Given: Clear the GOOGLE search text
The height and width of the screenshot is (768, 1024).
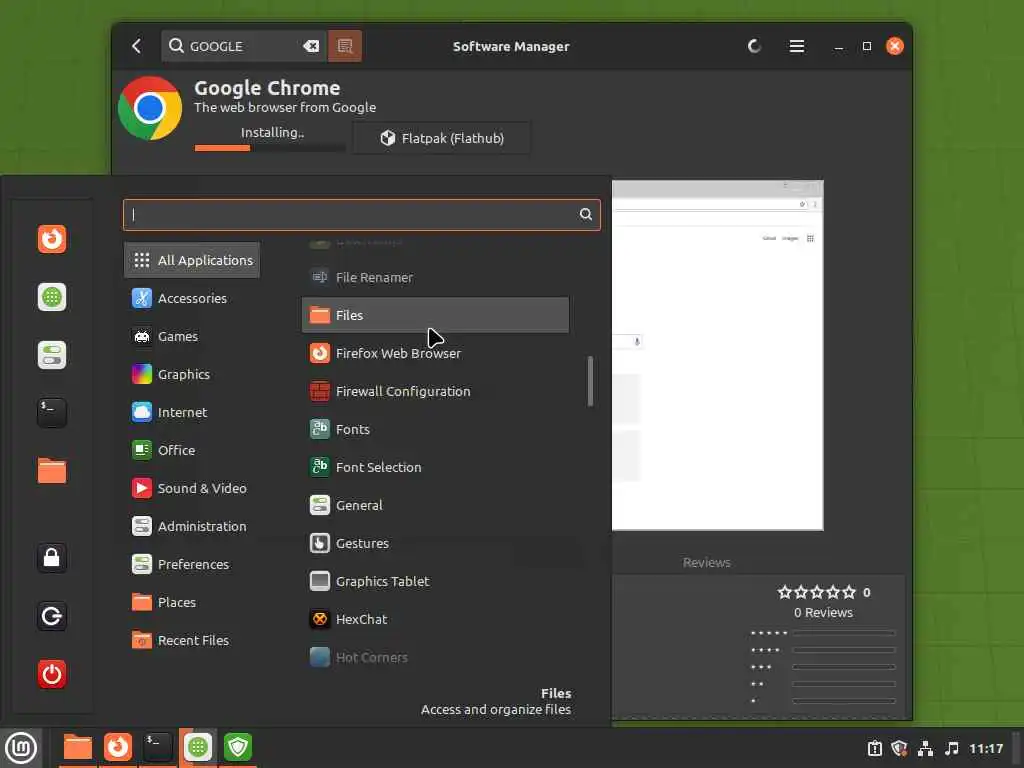Looking at the screenshot, I should pos(311,46).
